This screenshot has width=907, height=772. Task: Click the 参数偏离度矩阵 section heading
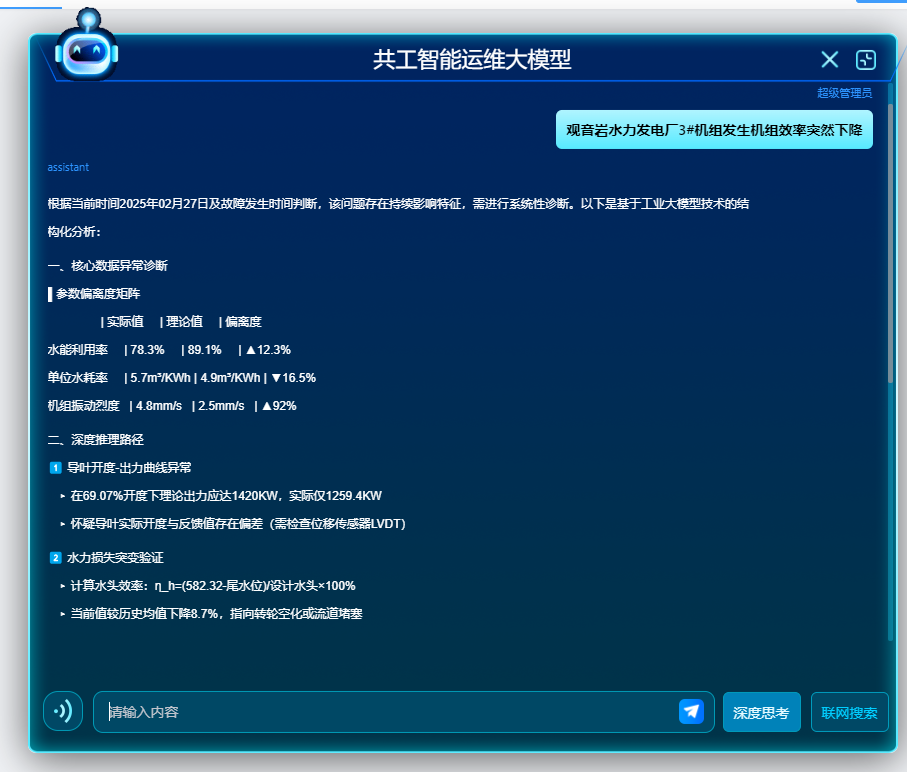[x=98, y=294]
